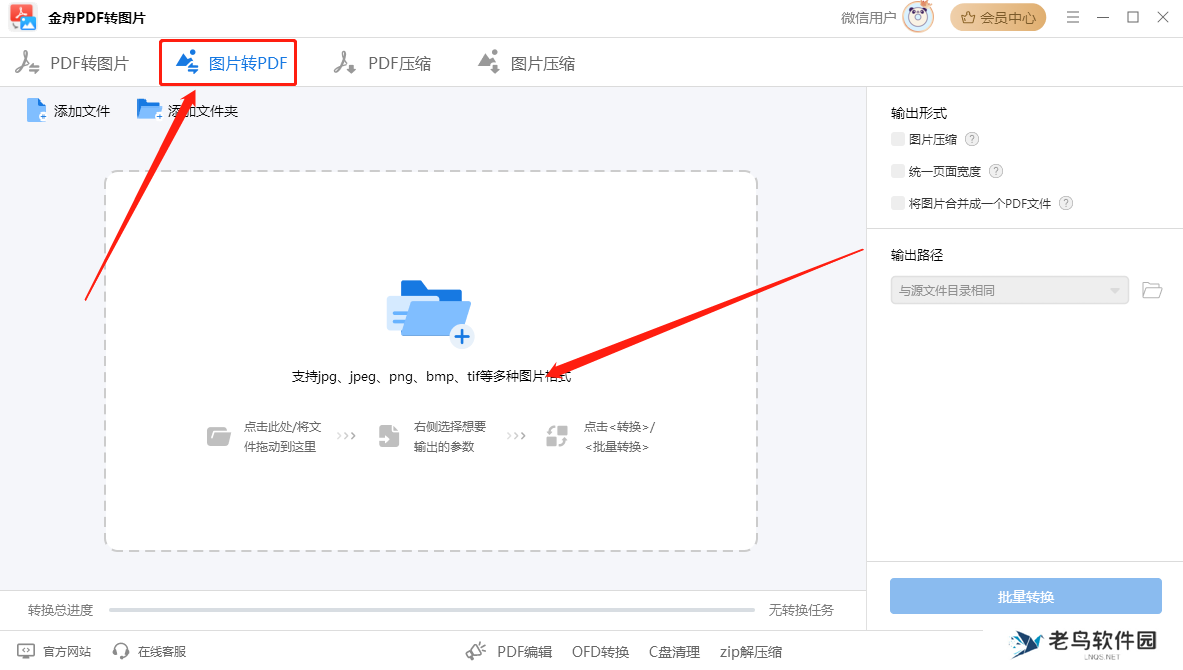Open the 与源文件目录相同 output path dropdown

[x=1009, y=290]
